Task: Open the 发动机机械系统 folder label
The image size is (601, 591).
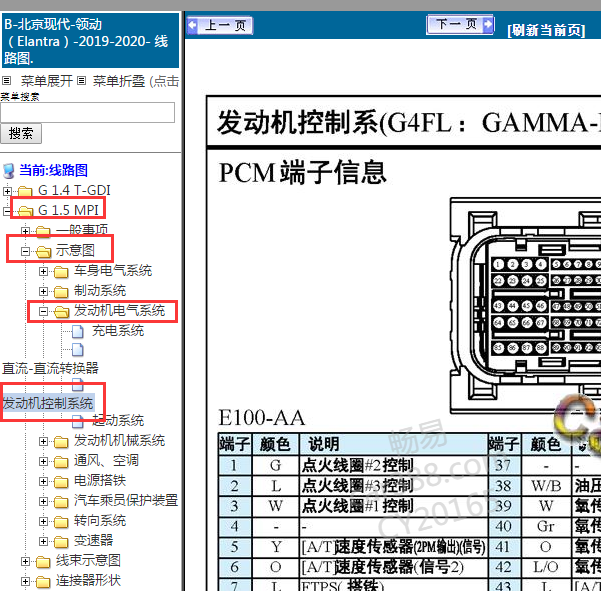Action: (x=119, y=441)
